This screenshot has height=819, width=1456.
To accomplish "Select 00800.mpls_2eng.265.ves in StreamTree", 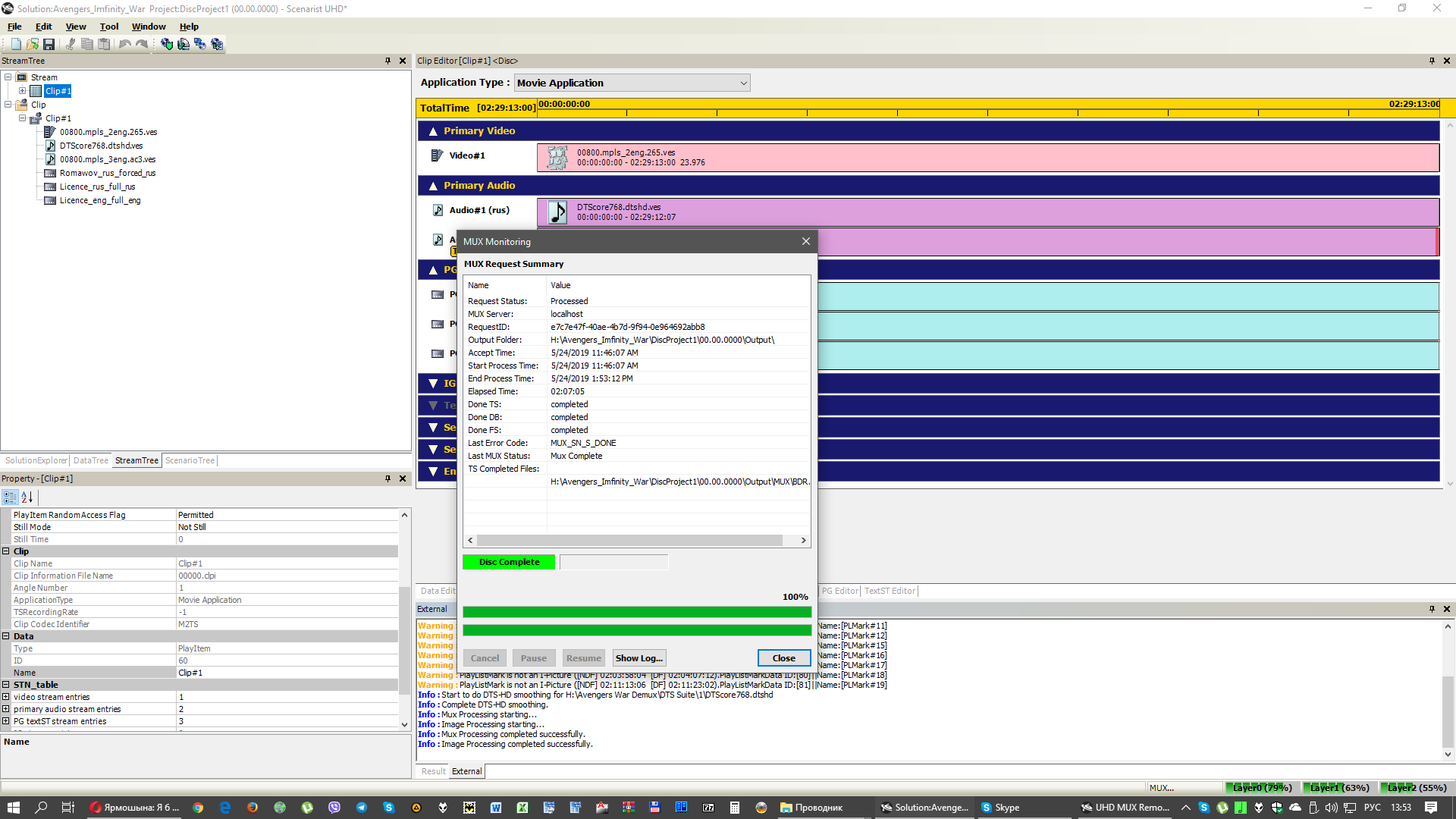I will tap(108, 132).
